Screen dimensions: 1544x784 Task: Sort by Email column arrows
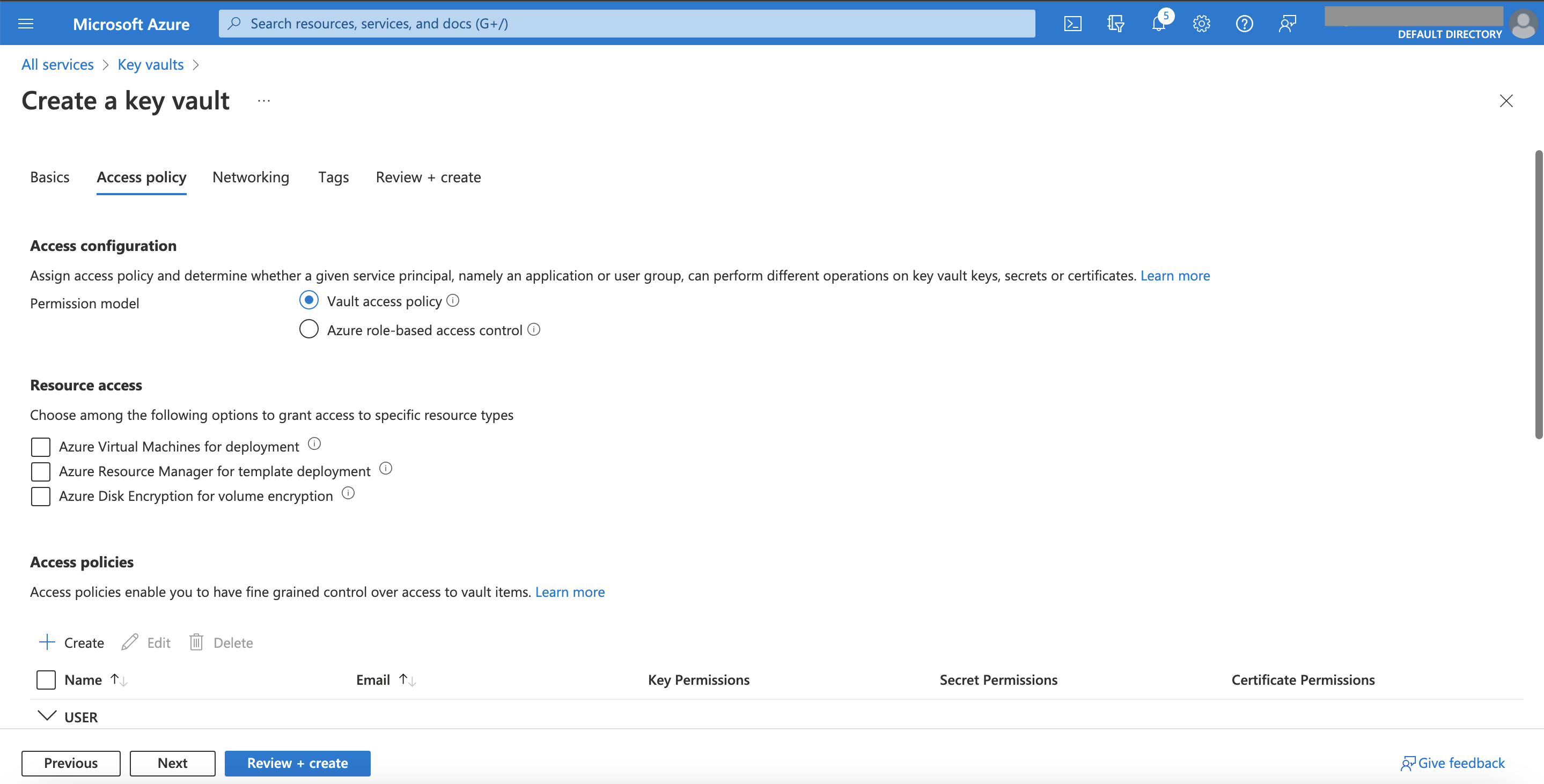click(408, 680)
